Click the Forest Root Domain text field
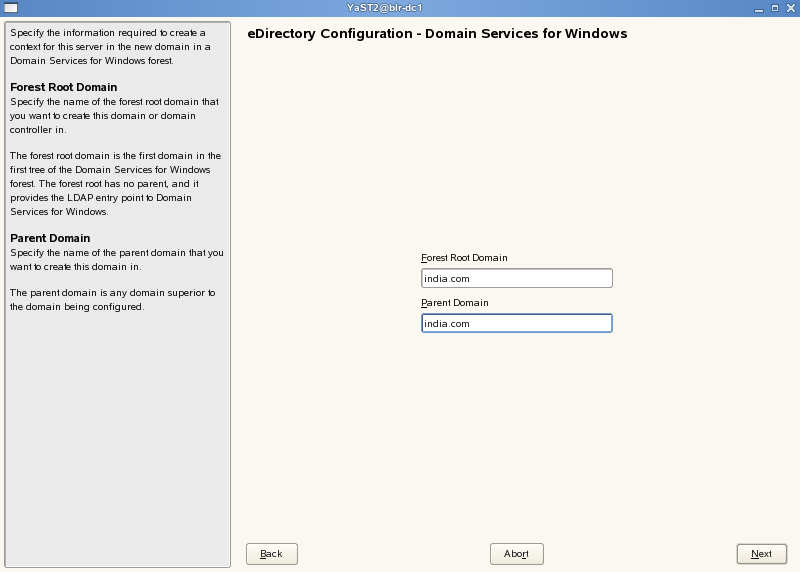 516,279
